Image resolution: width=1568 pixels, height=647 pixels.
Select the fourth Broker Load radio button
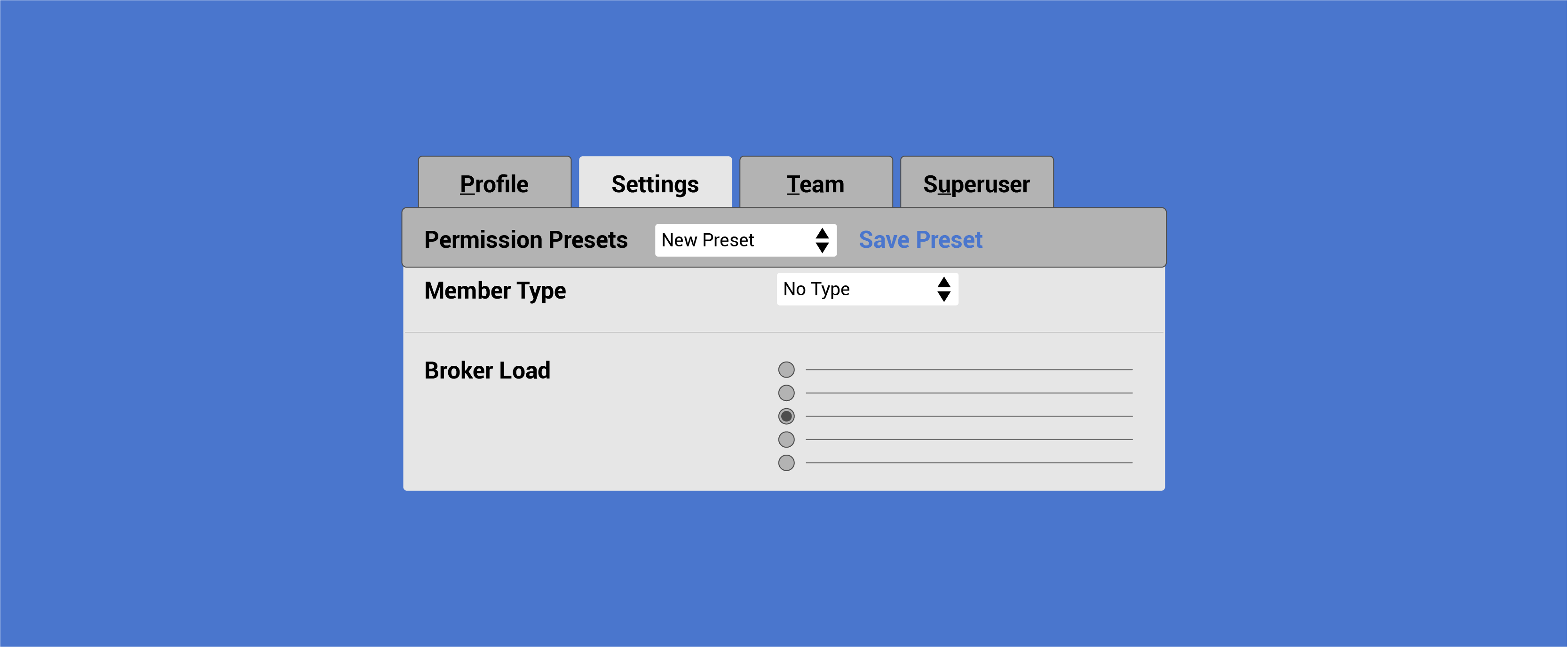[x=786, y=440]
